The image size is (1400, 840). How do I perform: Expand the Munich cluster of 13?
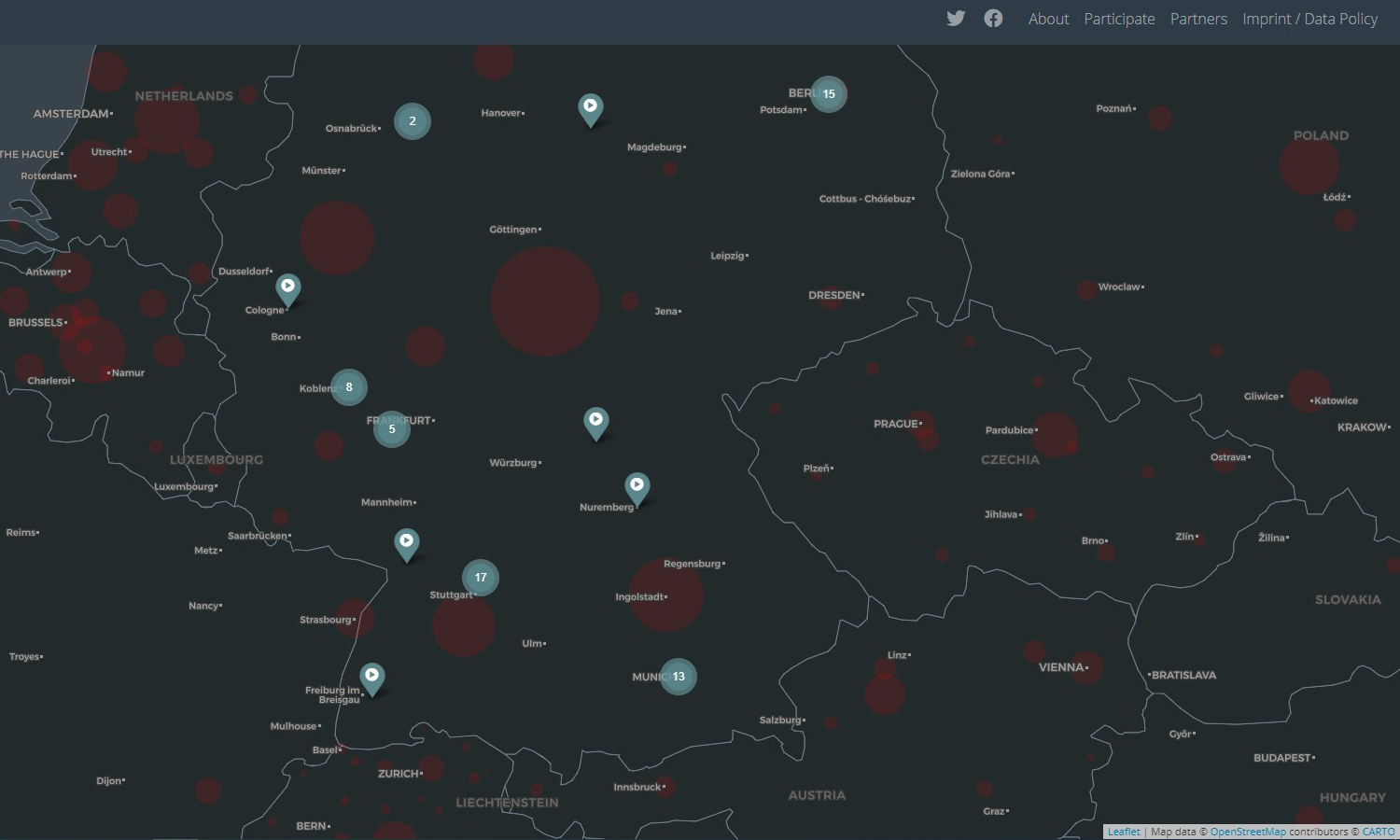click(x=679, y=677)
